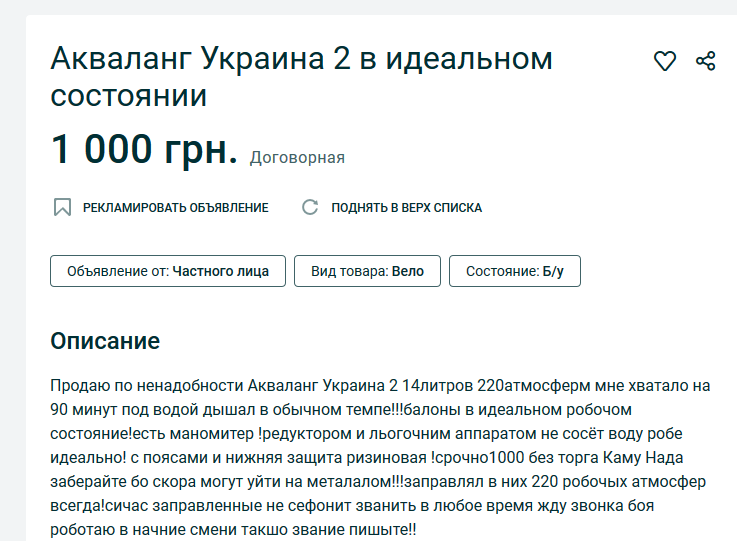
Task: Click the heart favorite icon
Action: point(665,62)
